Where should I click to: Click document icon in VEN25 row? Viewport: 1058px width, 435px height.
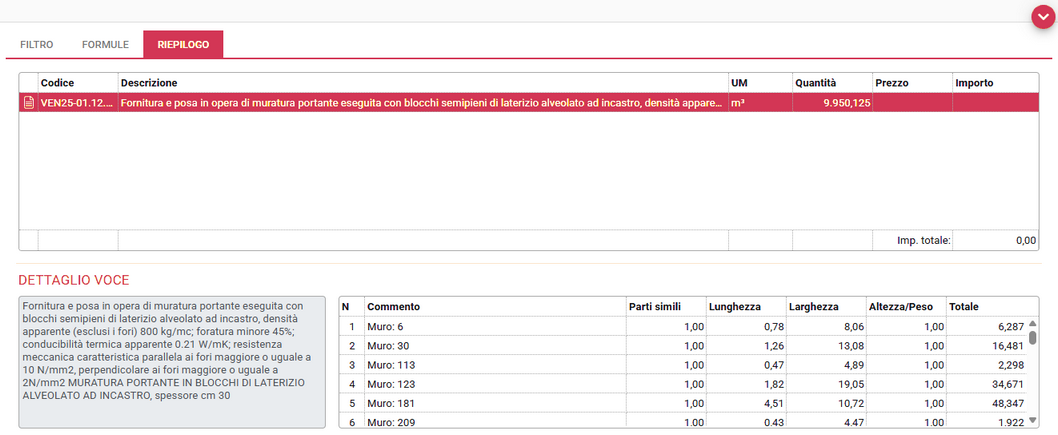28,102
